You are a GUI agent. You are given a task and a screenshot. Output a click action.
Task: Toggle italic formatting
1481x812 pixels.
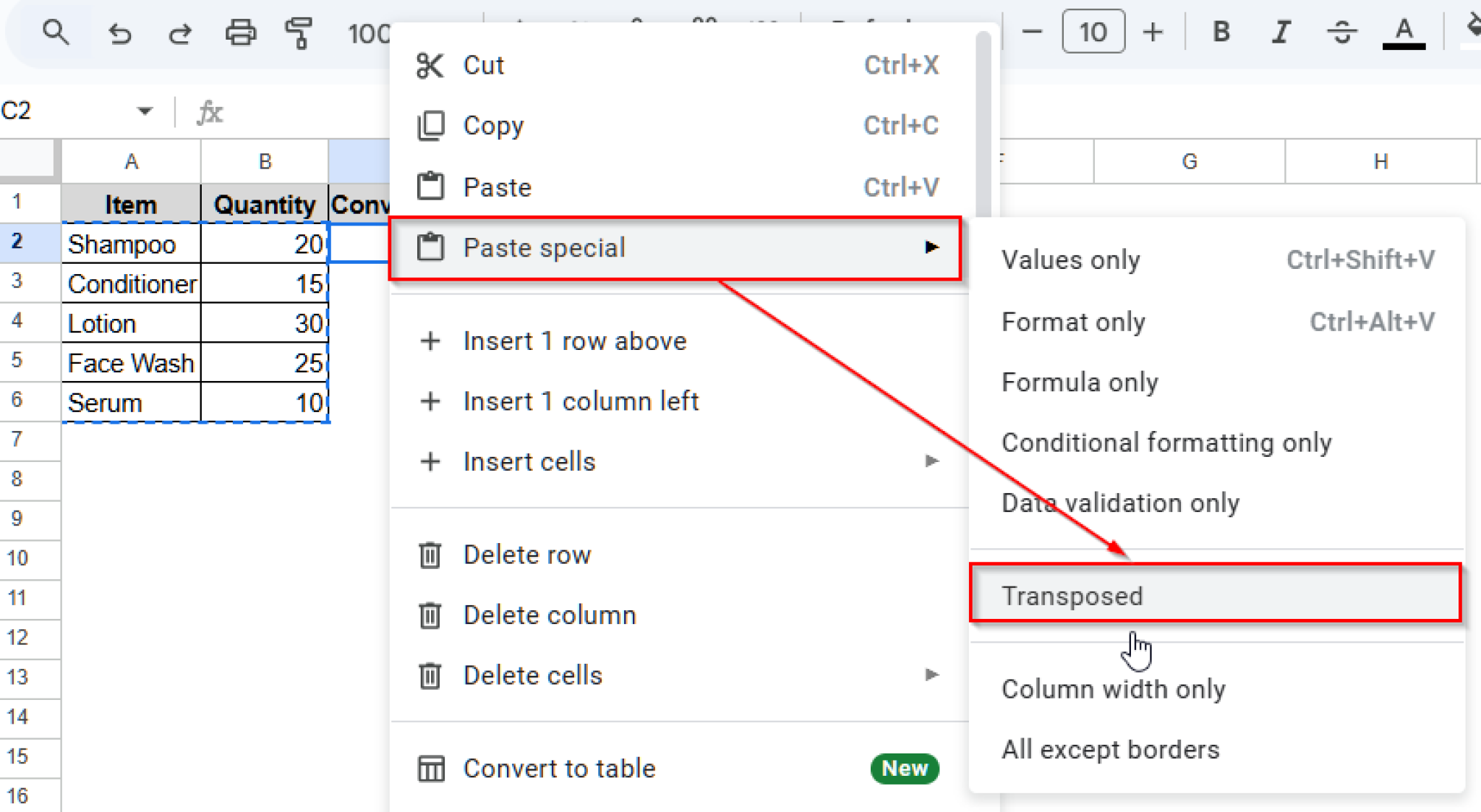click(1280, 31)
